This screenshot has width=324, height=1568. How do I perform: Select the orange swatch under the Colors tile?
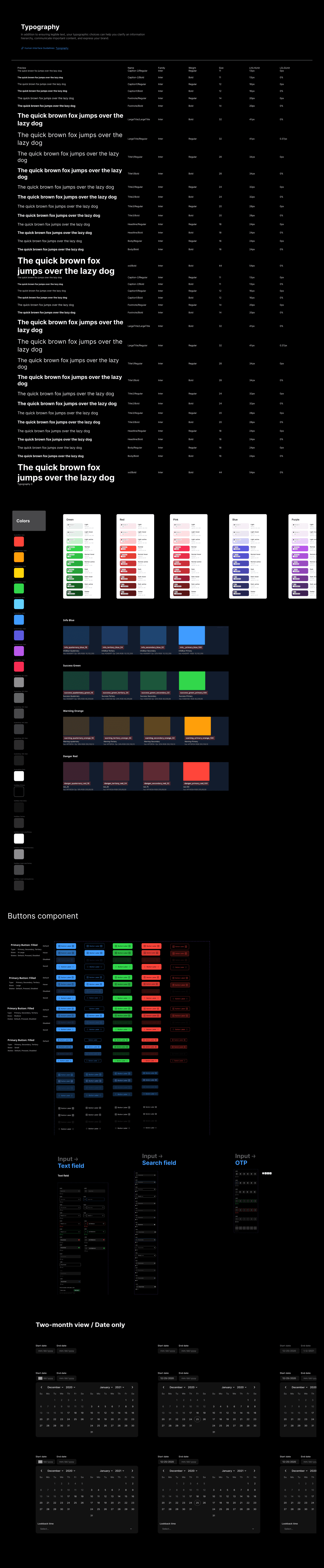(x=19, y=557)
